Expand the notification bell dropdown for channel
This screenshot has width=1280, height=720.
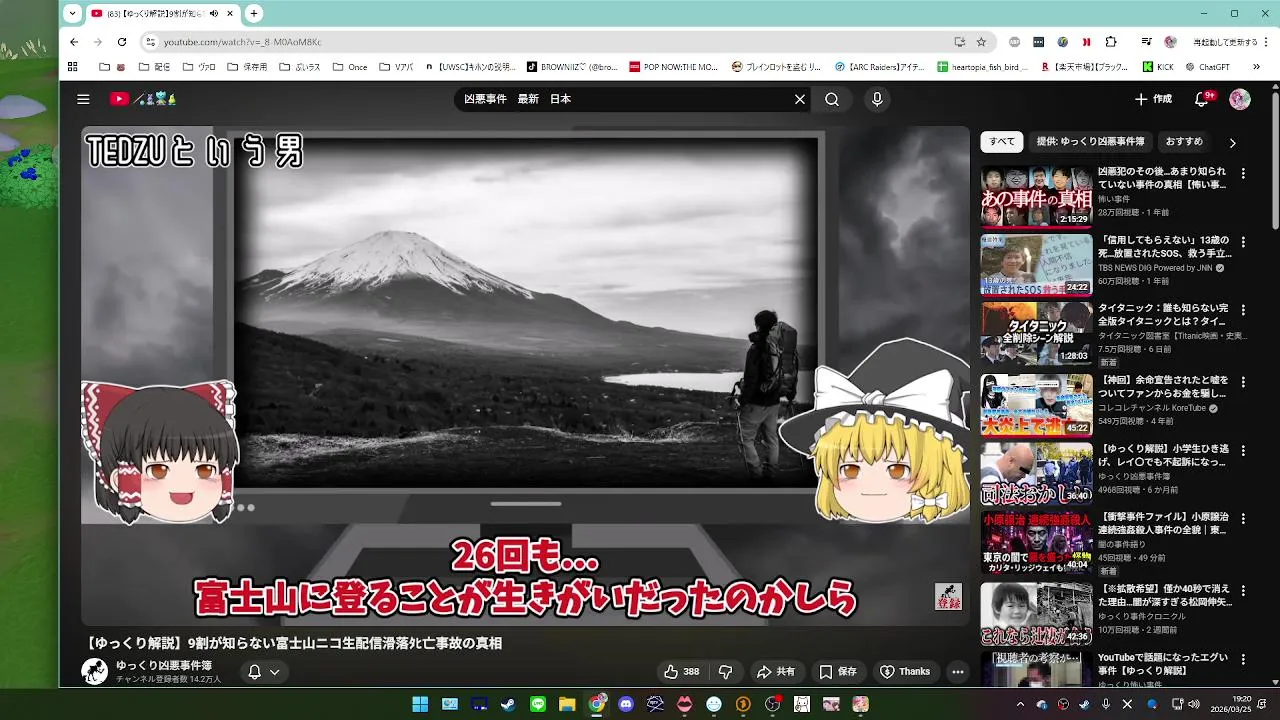click(x=264, y=672)
